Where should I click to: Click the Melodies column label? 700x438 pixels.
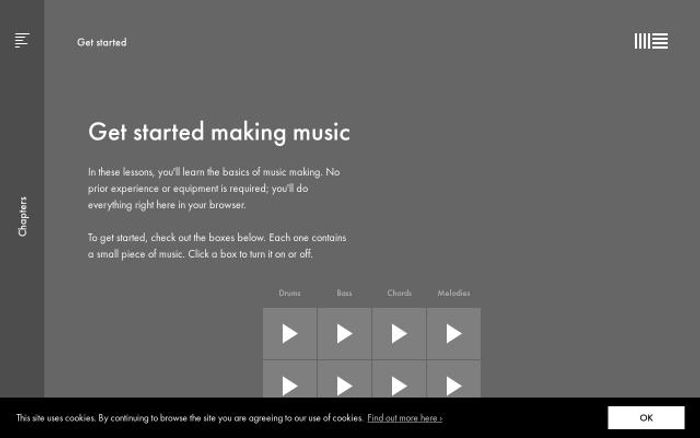(454, 293)
